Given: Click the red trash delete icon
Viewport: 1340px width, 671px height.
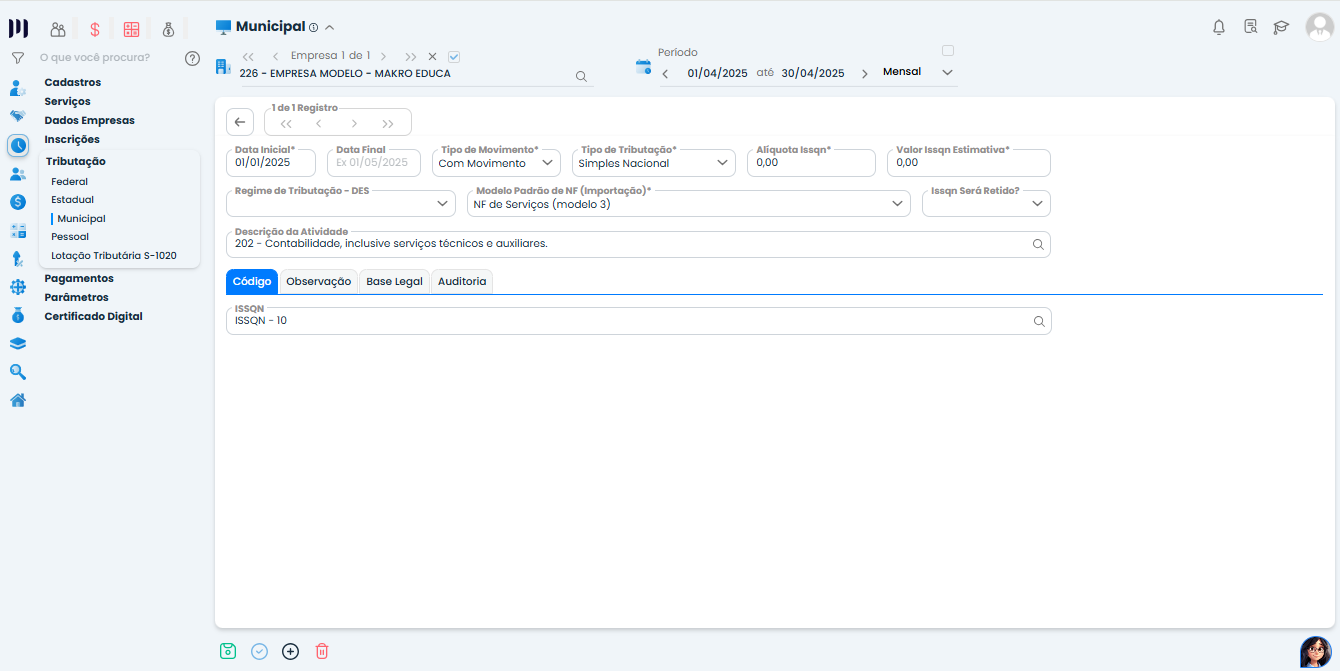Looking at the screenshot, I should click(322, 651).
